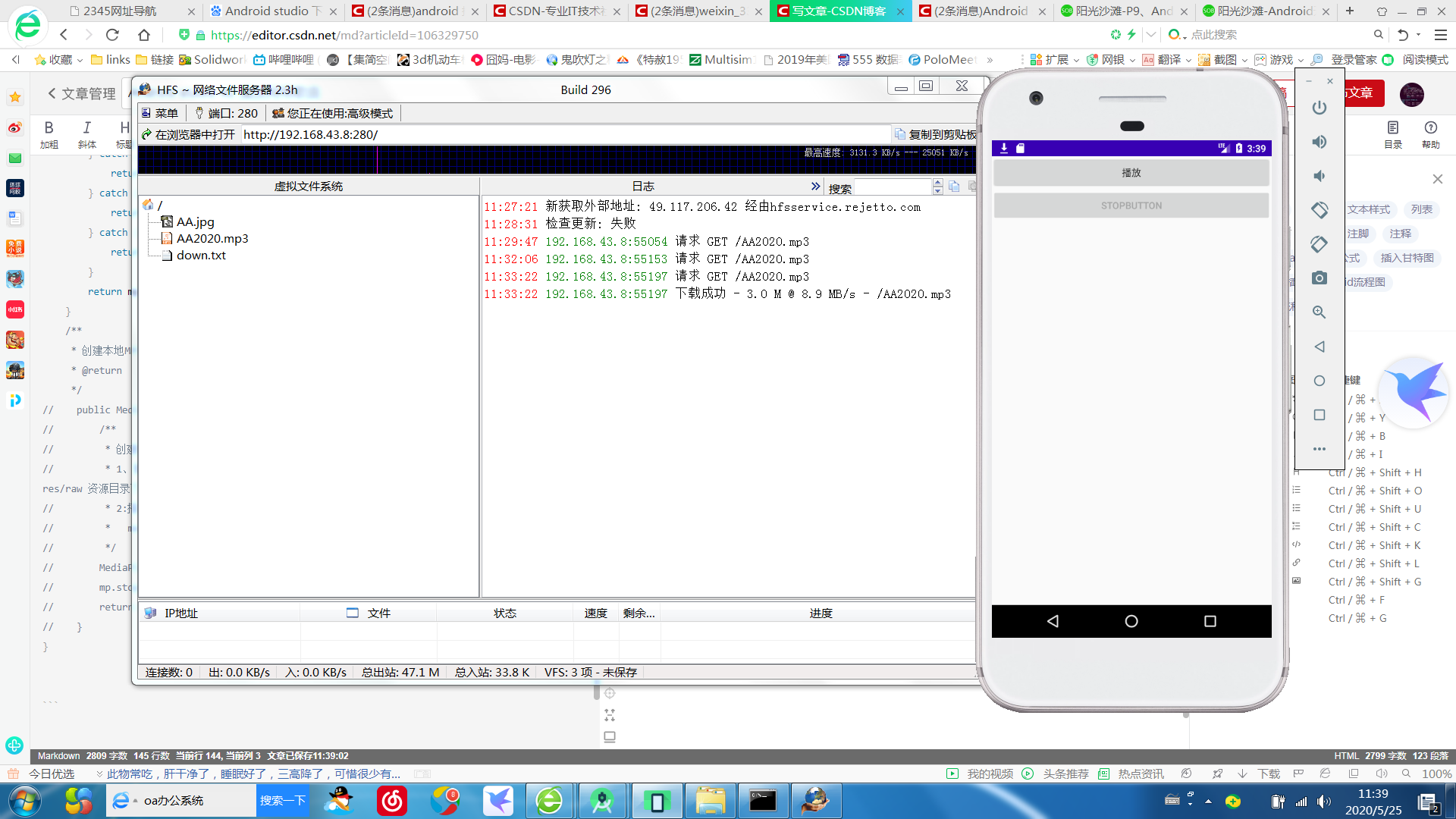Image resolution: width=1456 pixels, height=819 pixels.
Task: Tap the 播放 play button in the app
Action: [x=1131, y=173]
